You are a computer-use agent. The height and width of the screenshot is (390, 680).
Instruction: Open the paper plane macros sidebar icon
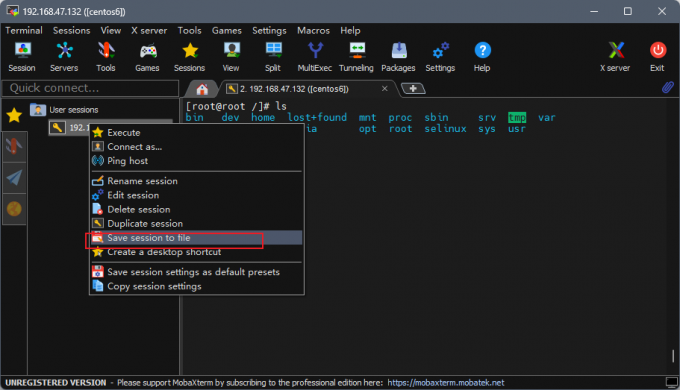coord(14,177)
